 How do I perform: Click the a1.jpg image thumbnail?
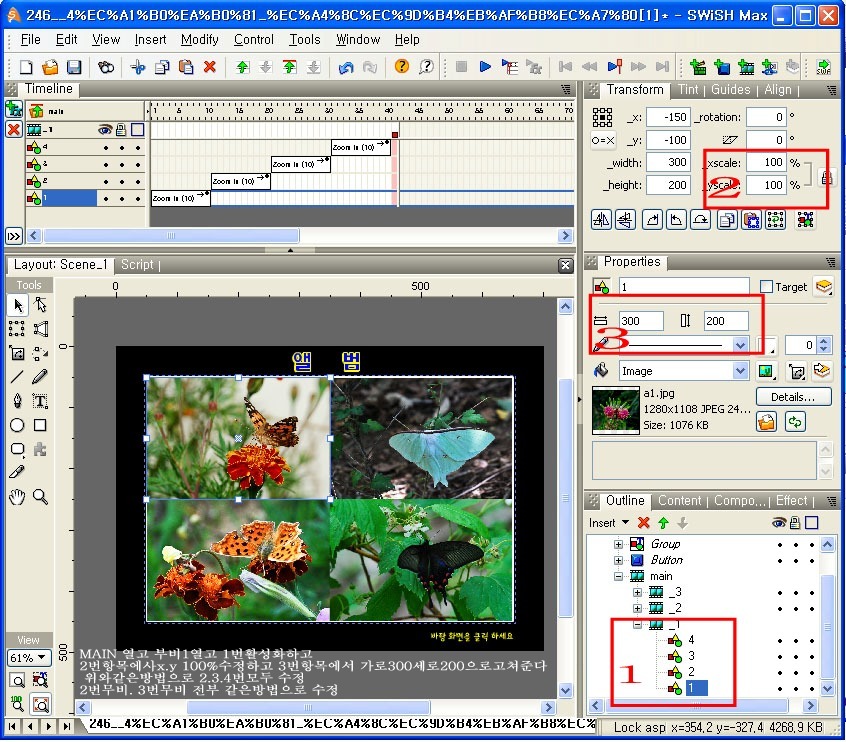tap(616, 410)
